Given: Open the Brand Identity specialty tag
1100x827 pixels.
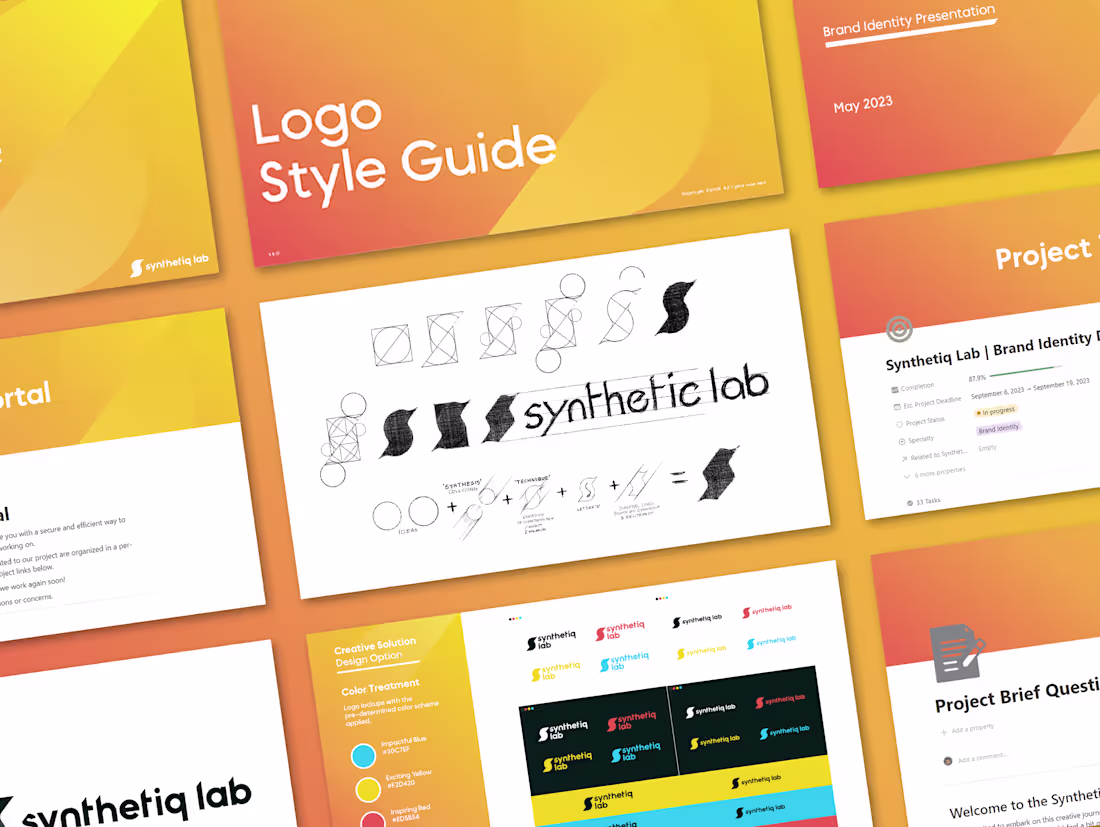Looking at the screenshot, I should coord(998,429).
